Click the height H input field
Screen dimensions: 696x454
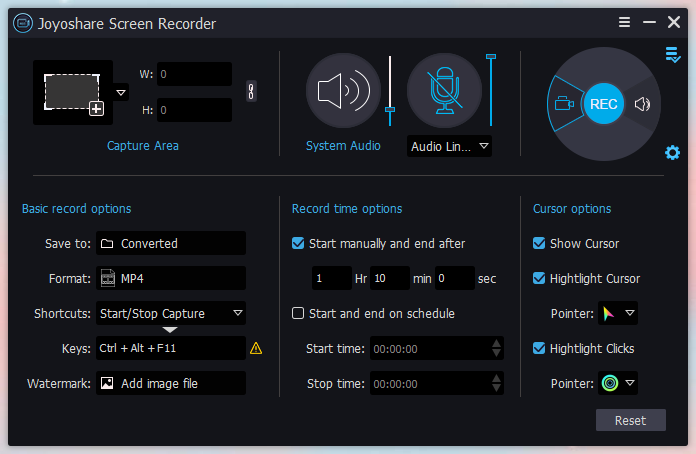click(194, 110)
